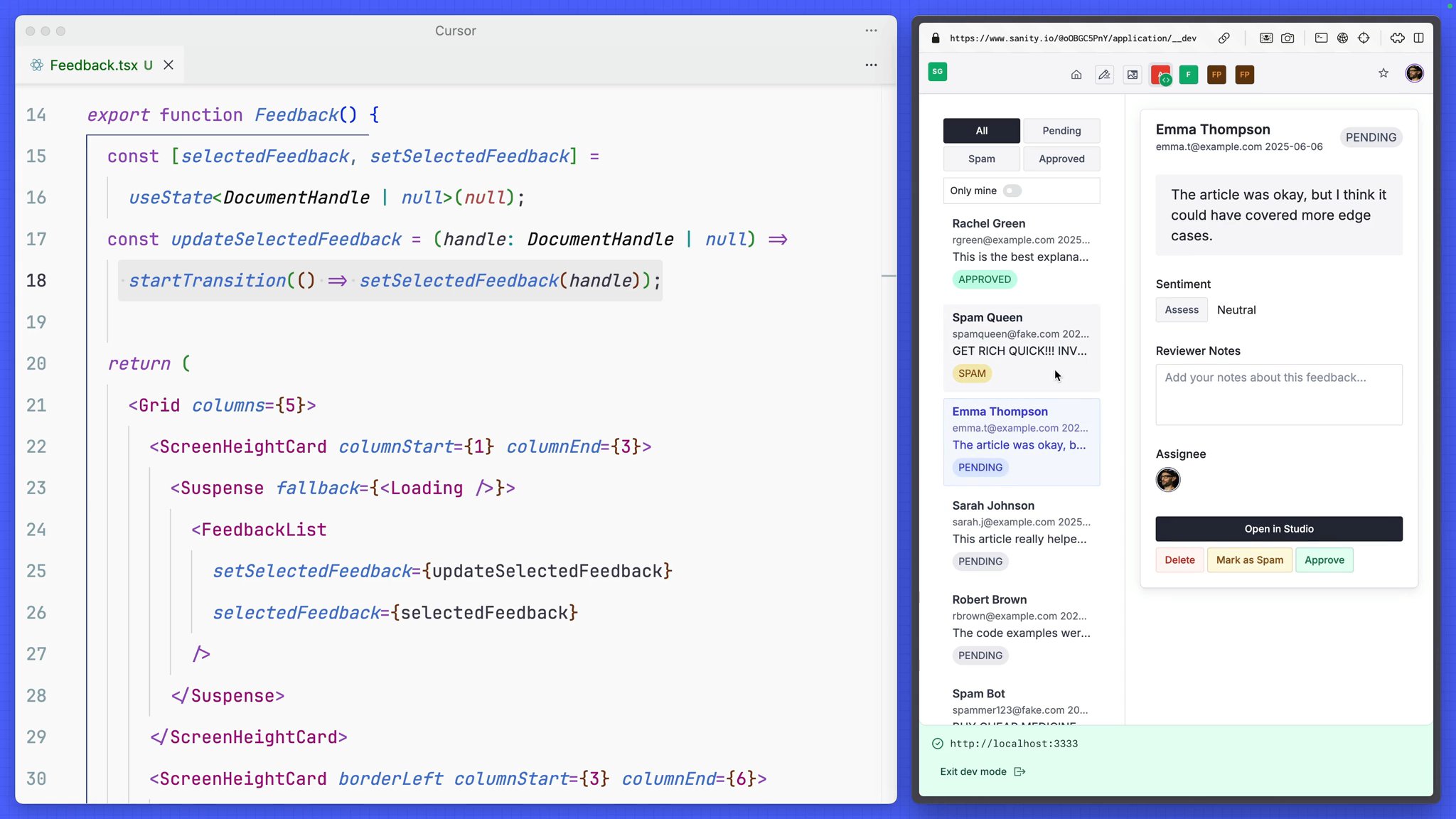Select the Approved filter tab
The image size is (1456, 819).
click(1061, 159)
